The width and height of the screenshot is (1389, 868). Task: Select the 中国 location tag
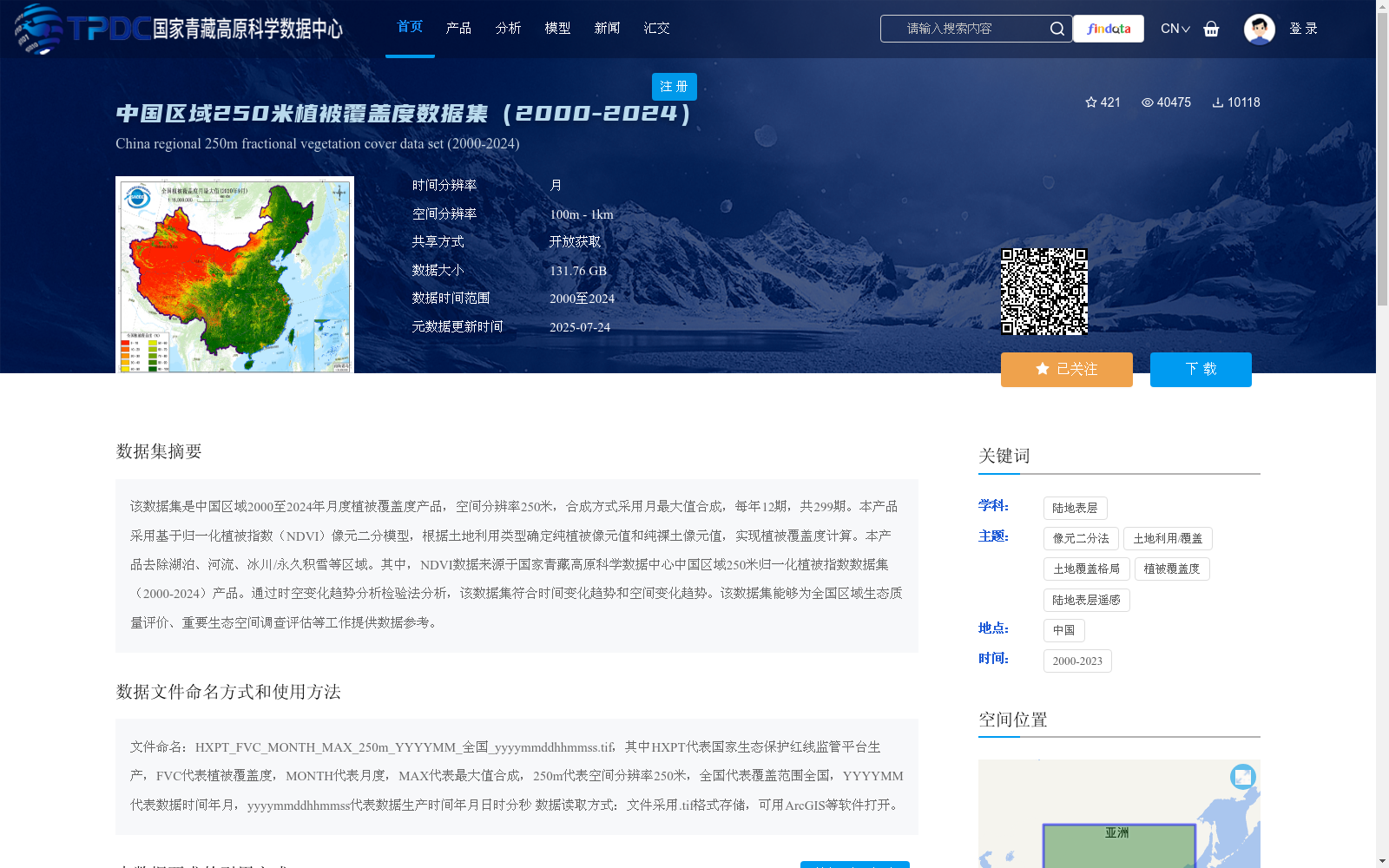(x=1063, y=631)
